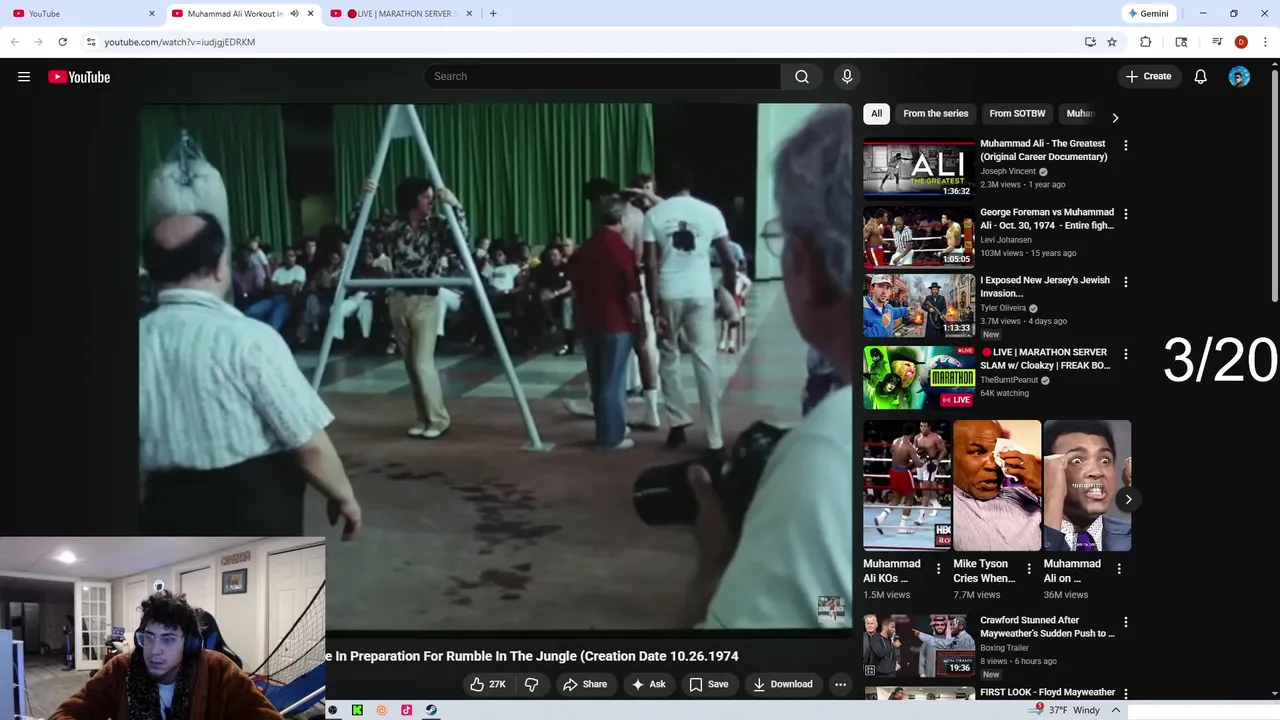Download the current video

tap(783, 684)
